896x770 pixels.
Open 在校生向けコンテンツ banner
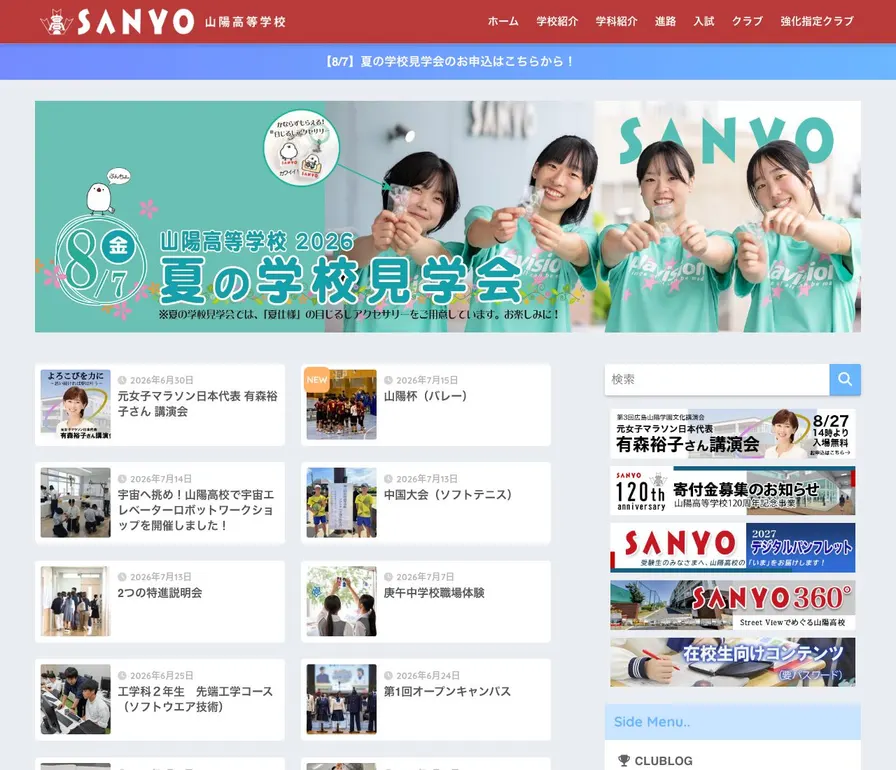click(x=733, y=663)
